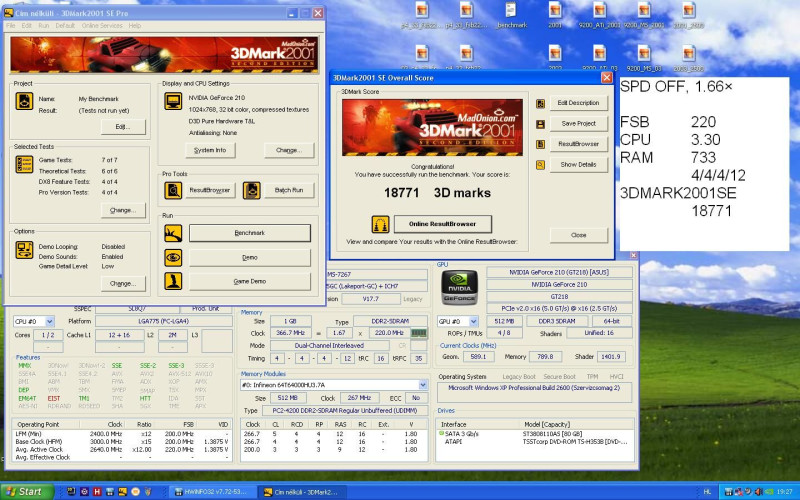Click the disk icon beside Save Project
The image size is (800, 500).
540,124
